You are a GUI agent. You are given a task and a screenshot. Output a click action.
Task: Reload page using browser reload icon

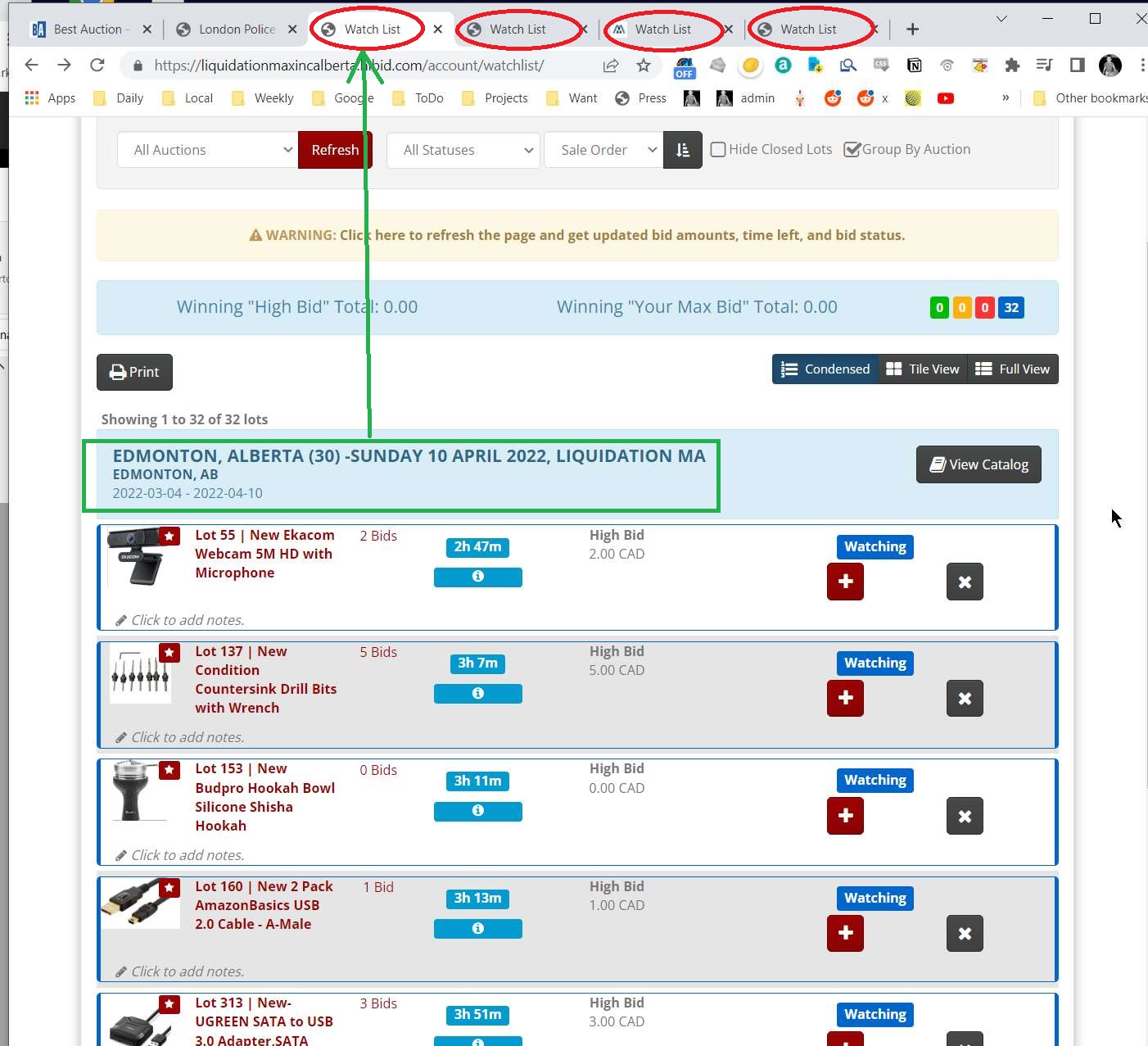click(x=97, y=66)
